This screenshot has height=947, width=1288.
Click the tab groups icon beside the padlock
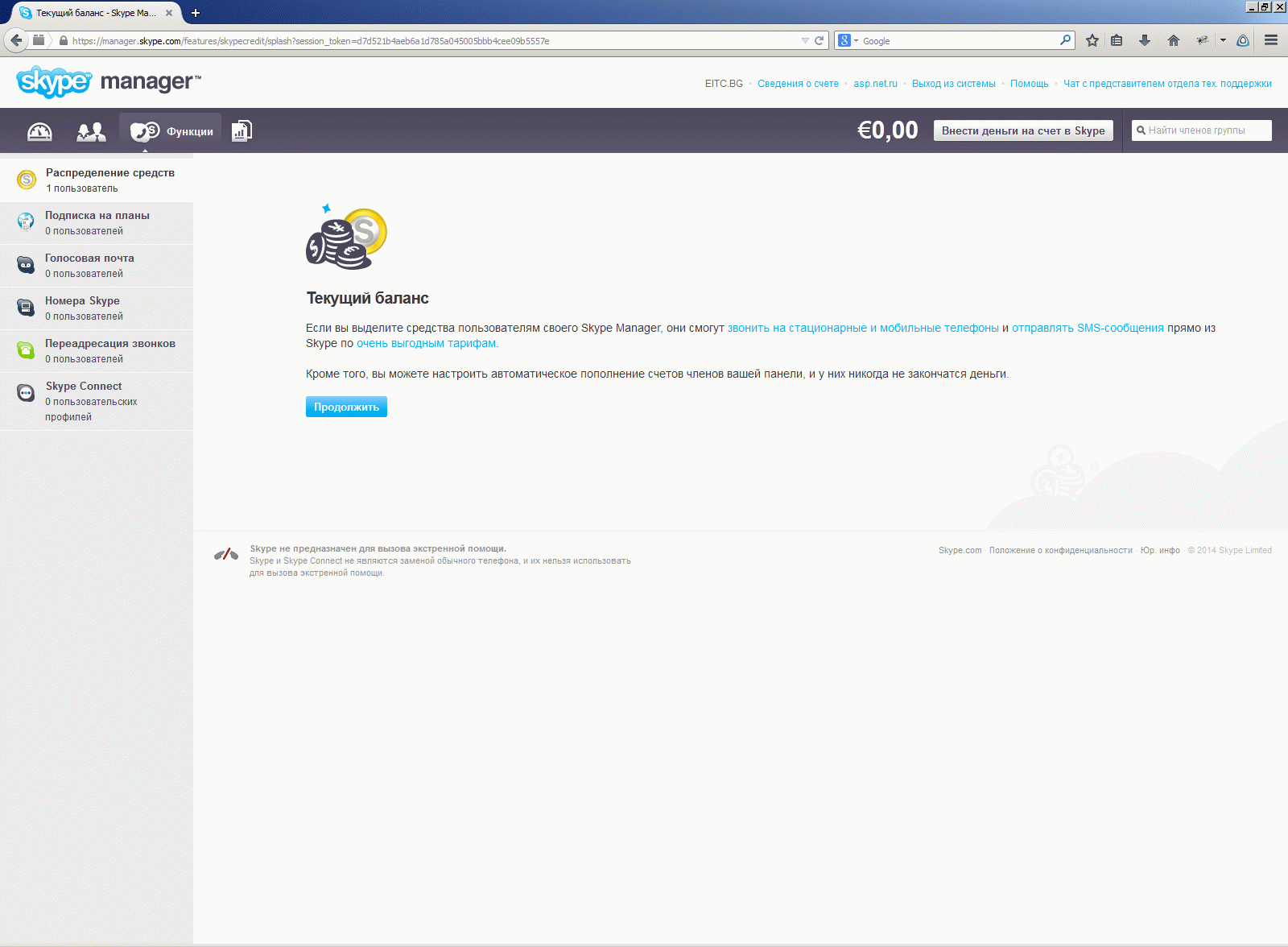[39, 40]
